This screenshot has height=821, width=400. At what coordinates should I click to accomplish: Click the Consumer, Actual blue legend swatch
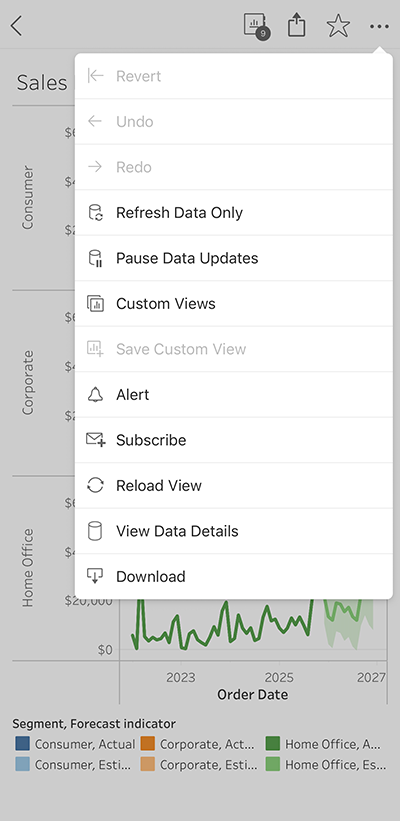pos(23,744)
